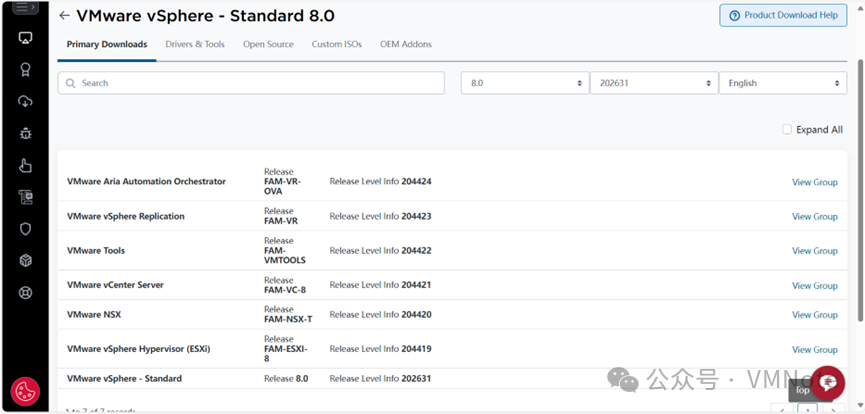
Task: Select VMware vSphere Hypervisor (ESXi) row title
Action: tap(138, 349)
